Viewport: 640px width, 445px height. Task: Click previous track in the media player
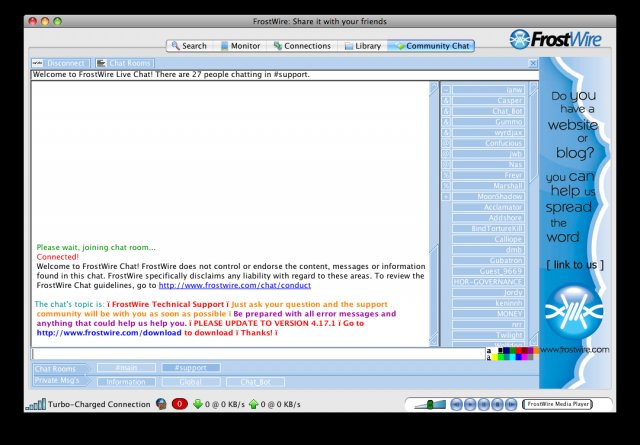pyautogui.click(x=456, y=404)
